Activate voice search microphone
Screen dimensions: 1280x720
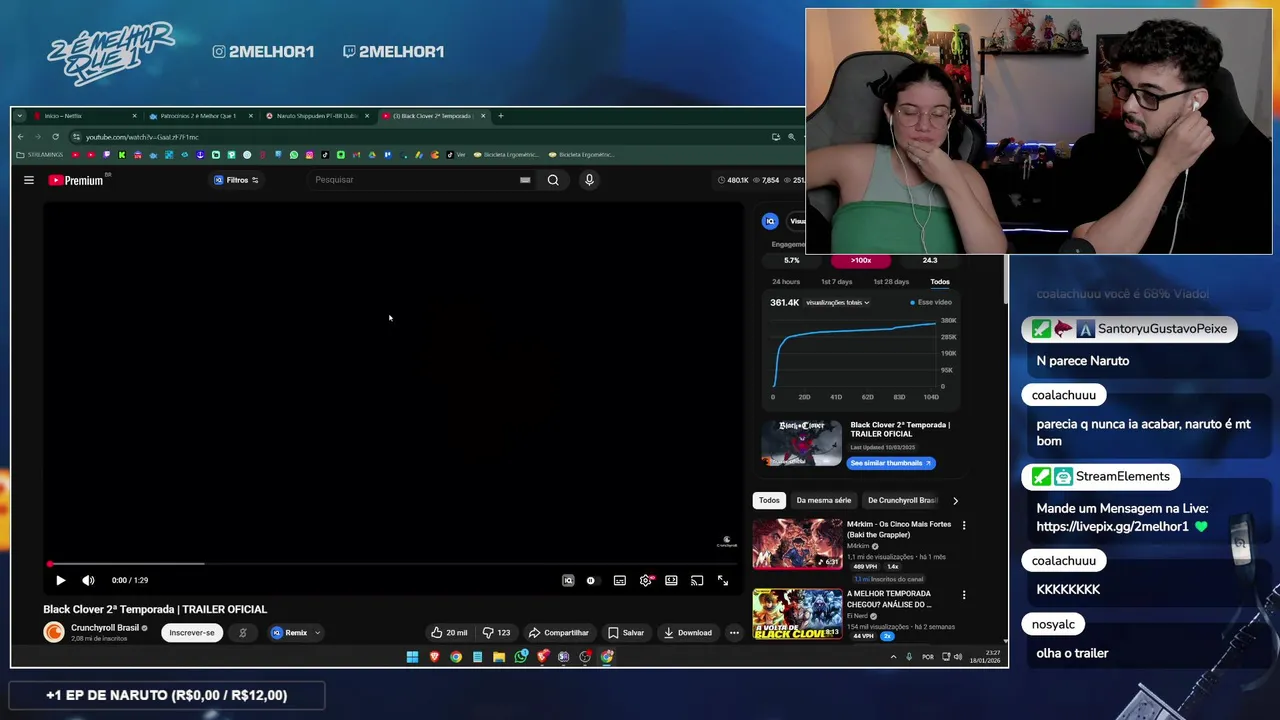[x=589, y=180]
